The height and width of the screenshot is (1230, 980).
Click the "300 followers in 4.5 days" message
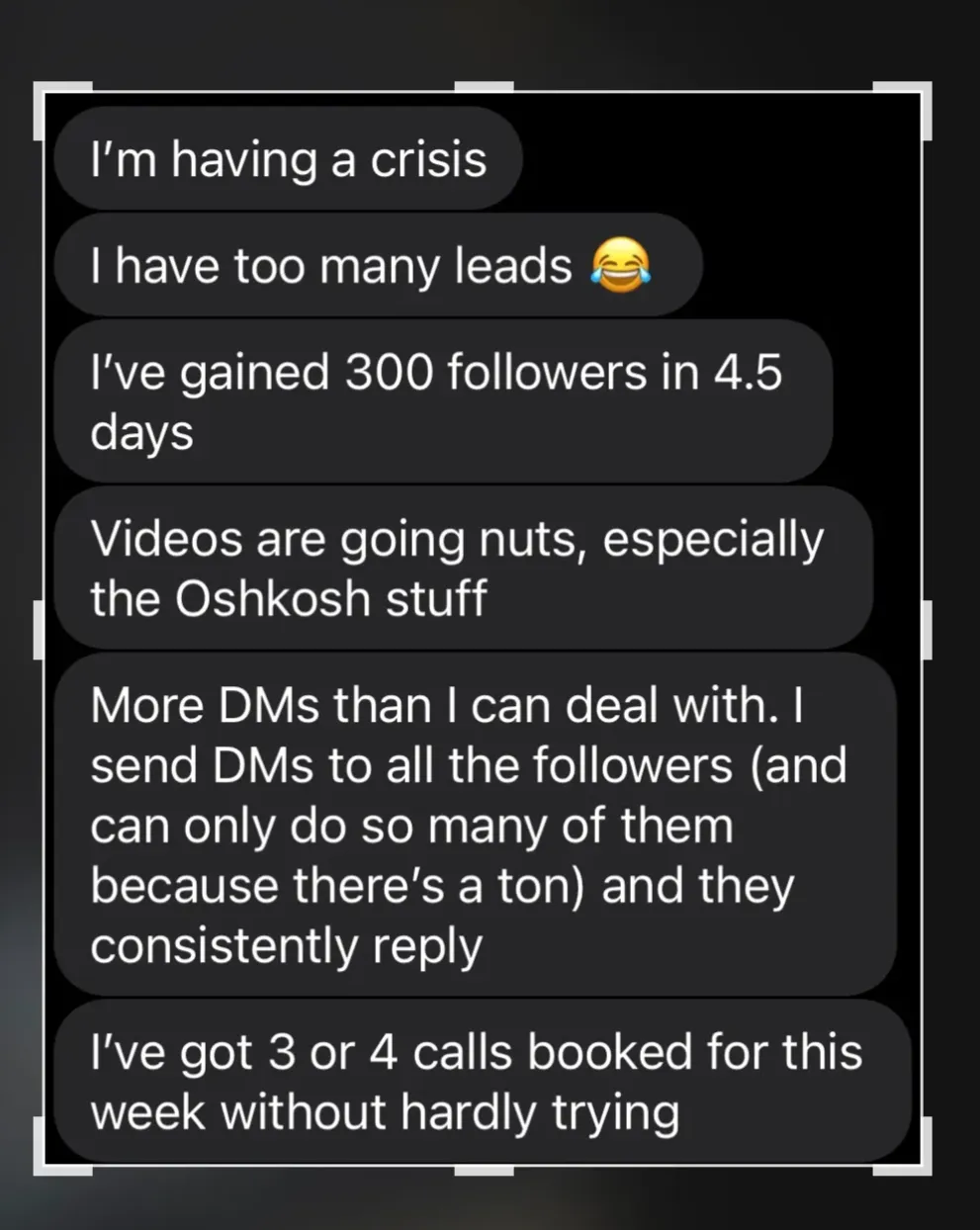point(443,401)
